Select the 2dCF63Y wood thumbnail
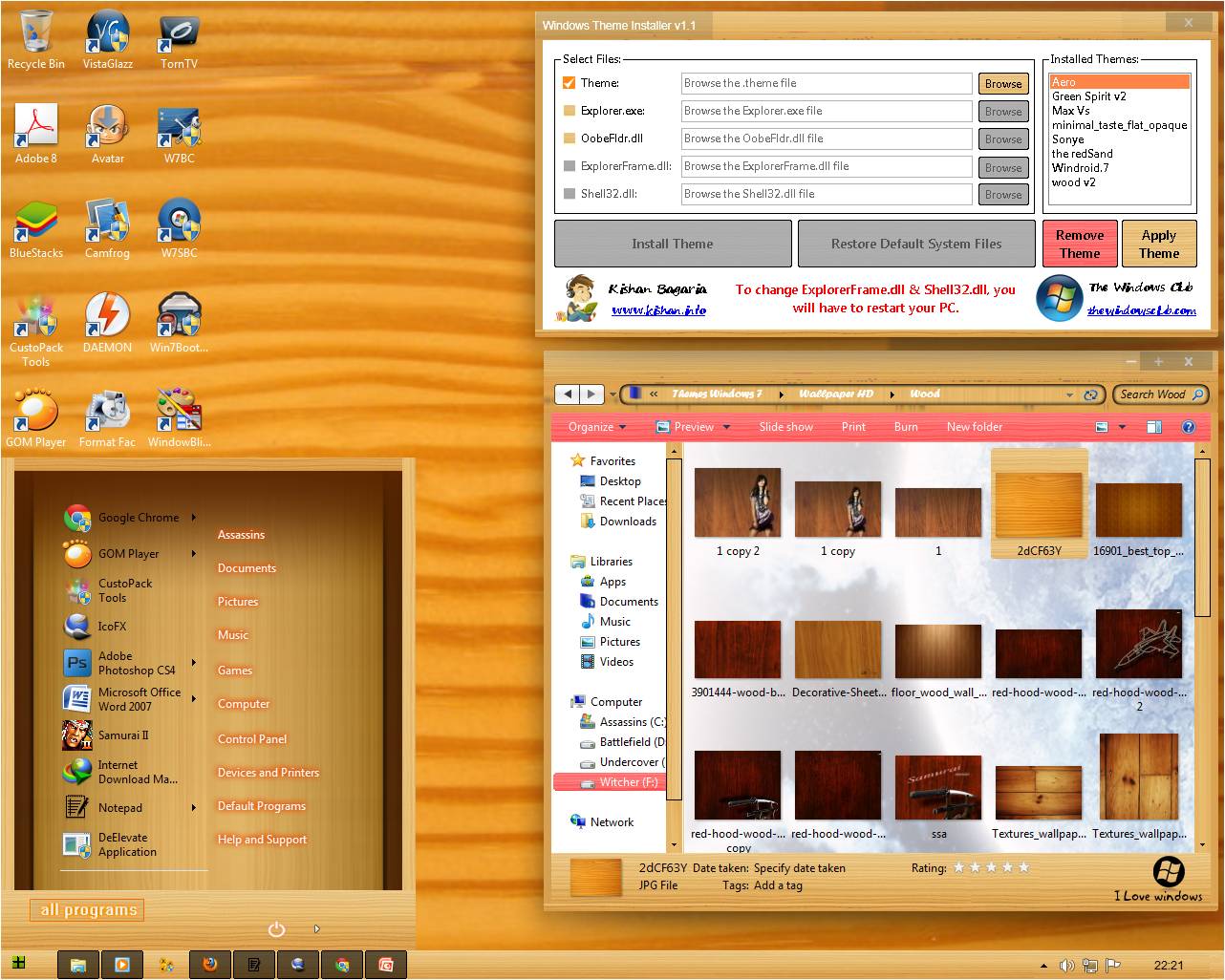 click(1040, 503)
